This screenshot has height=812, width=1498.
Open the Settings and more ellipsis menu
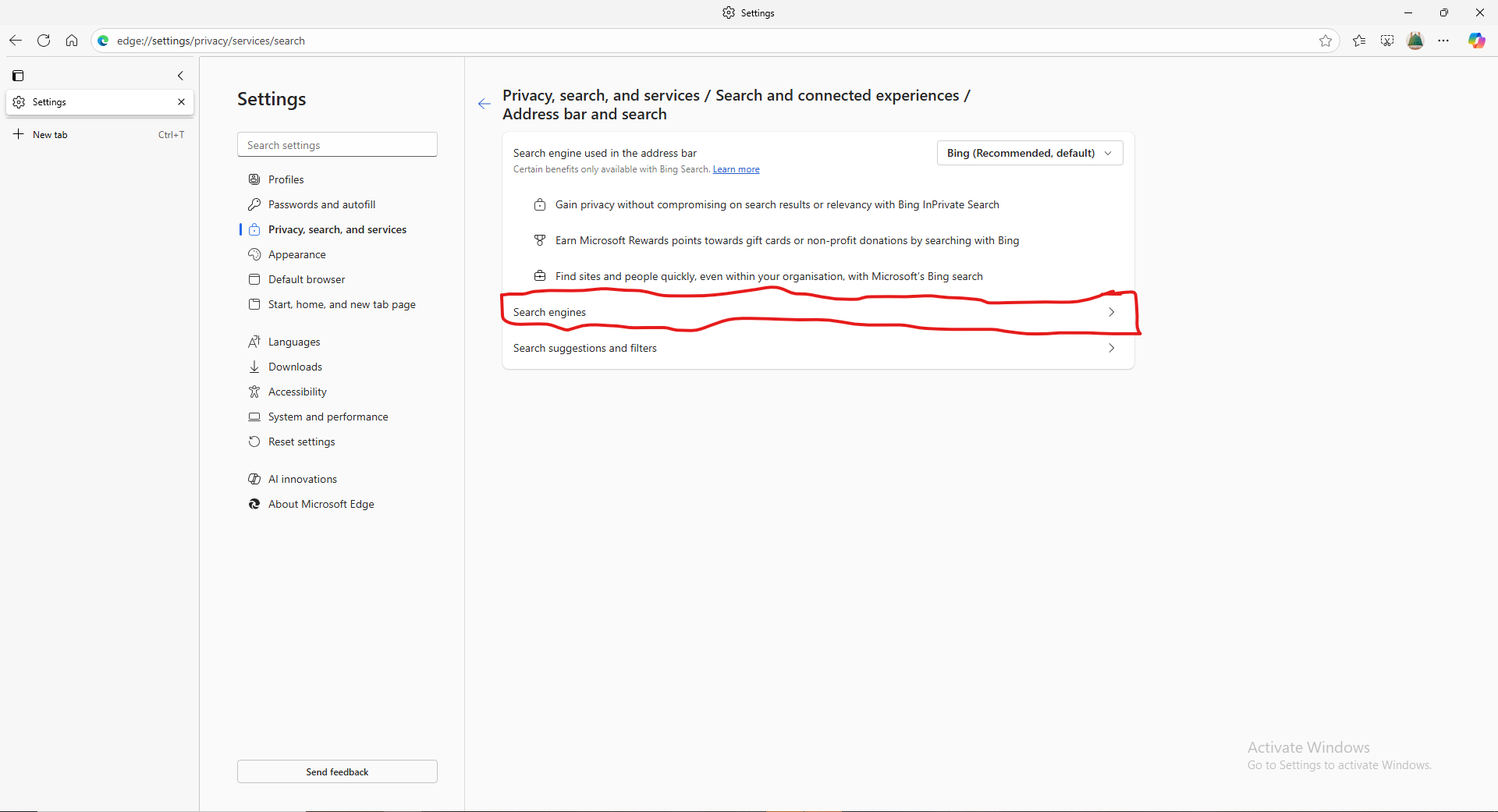(1443, 41)
